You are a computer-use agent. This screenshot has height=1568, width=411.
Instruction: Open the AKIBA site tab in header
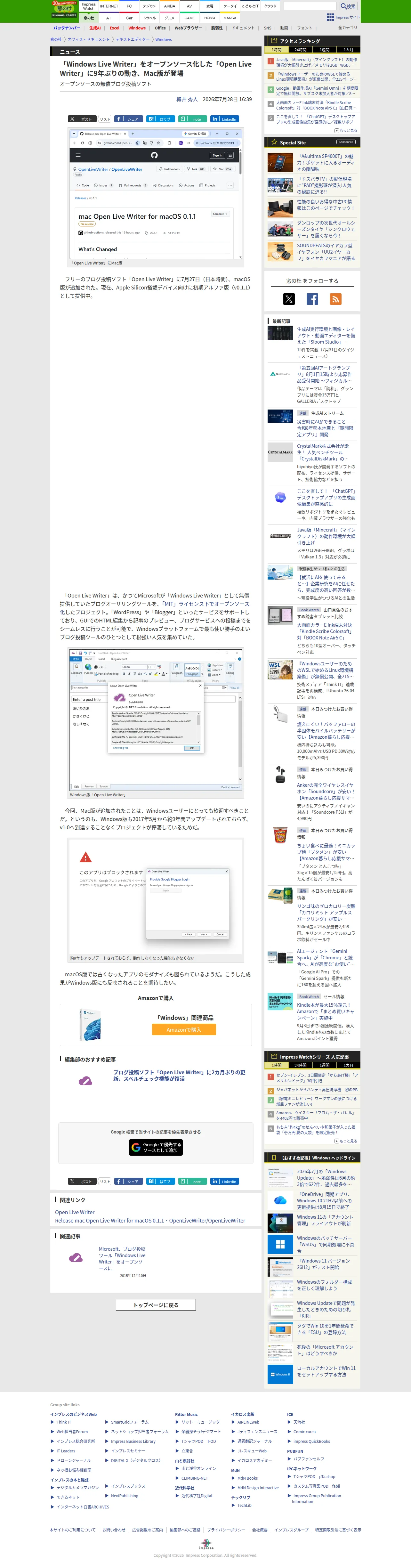[x=169, y=6]
